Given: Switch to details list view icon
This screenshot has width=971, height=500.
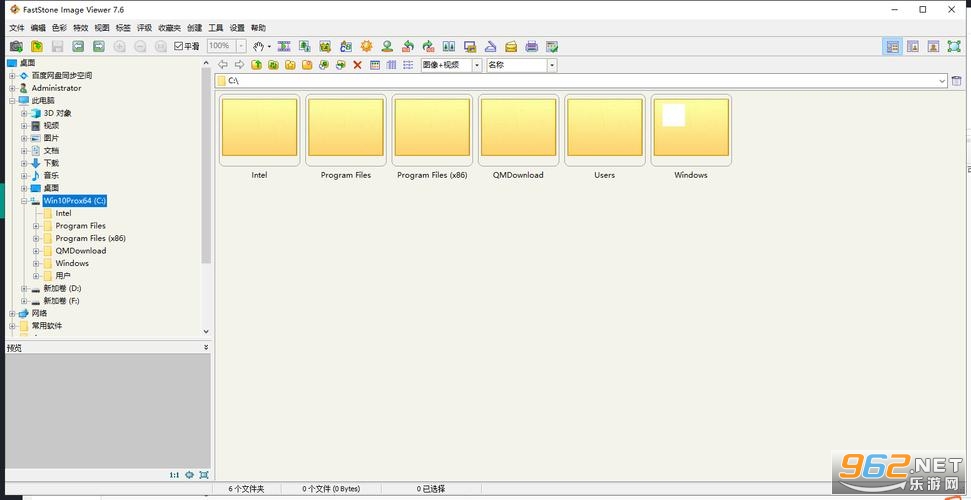Looking at the screenshot, I should pos(391,64).
